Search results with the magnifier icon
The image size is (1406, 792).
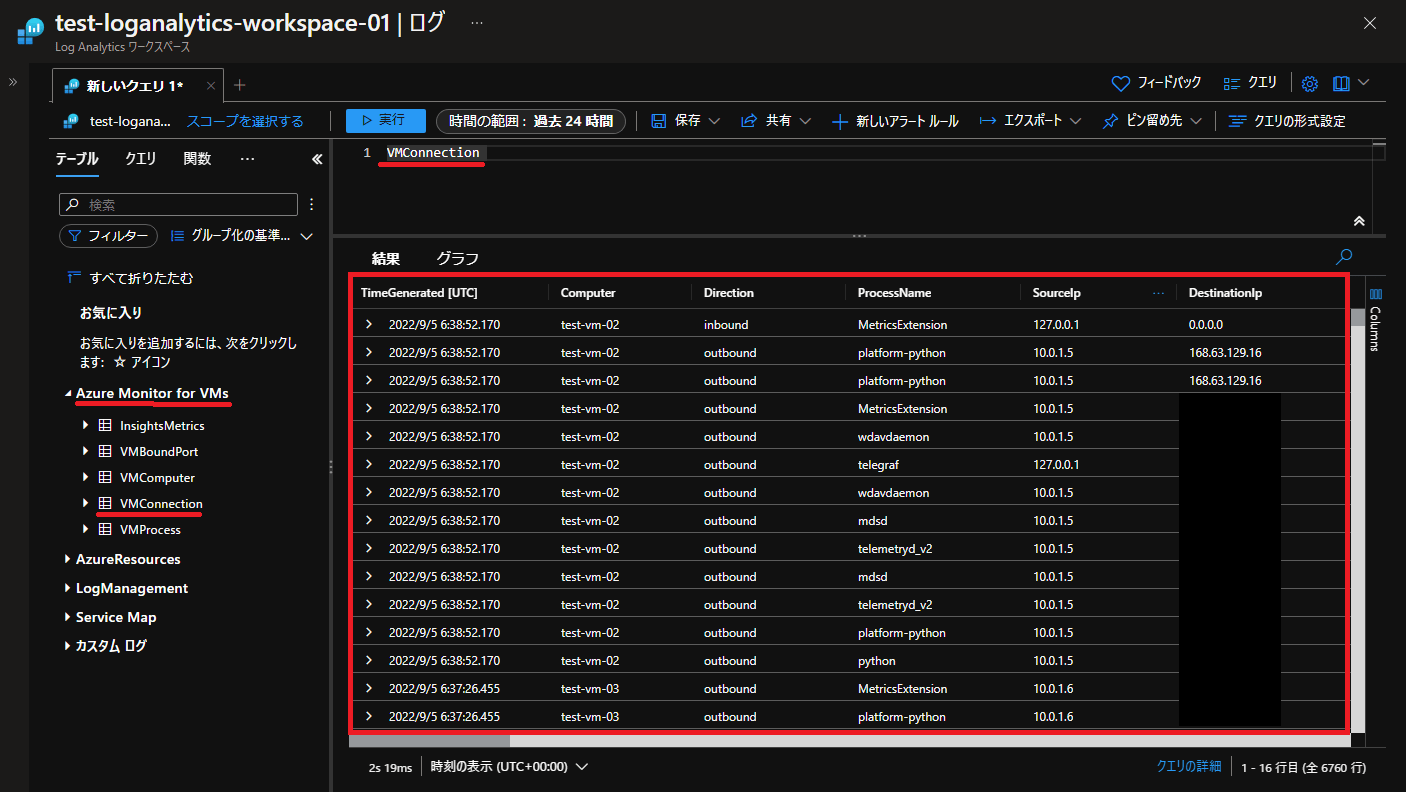[1345, 256]
